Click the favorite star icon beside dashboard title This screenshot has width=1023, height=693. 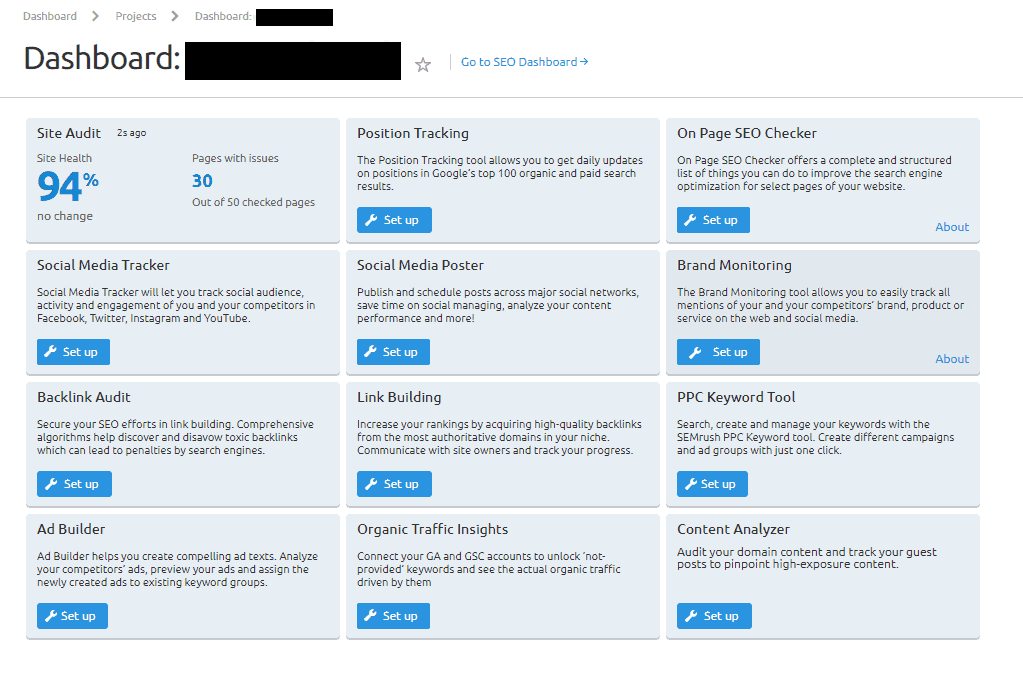coord(423,65)
